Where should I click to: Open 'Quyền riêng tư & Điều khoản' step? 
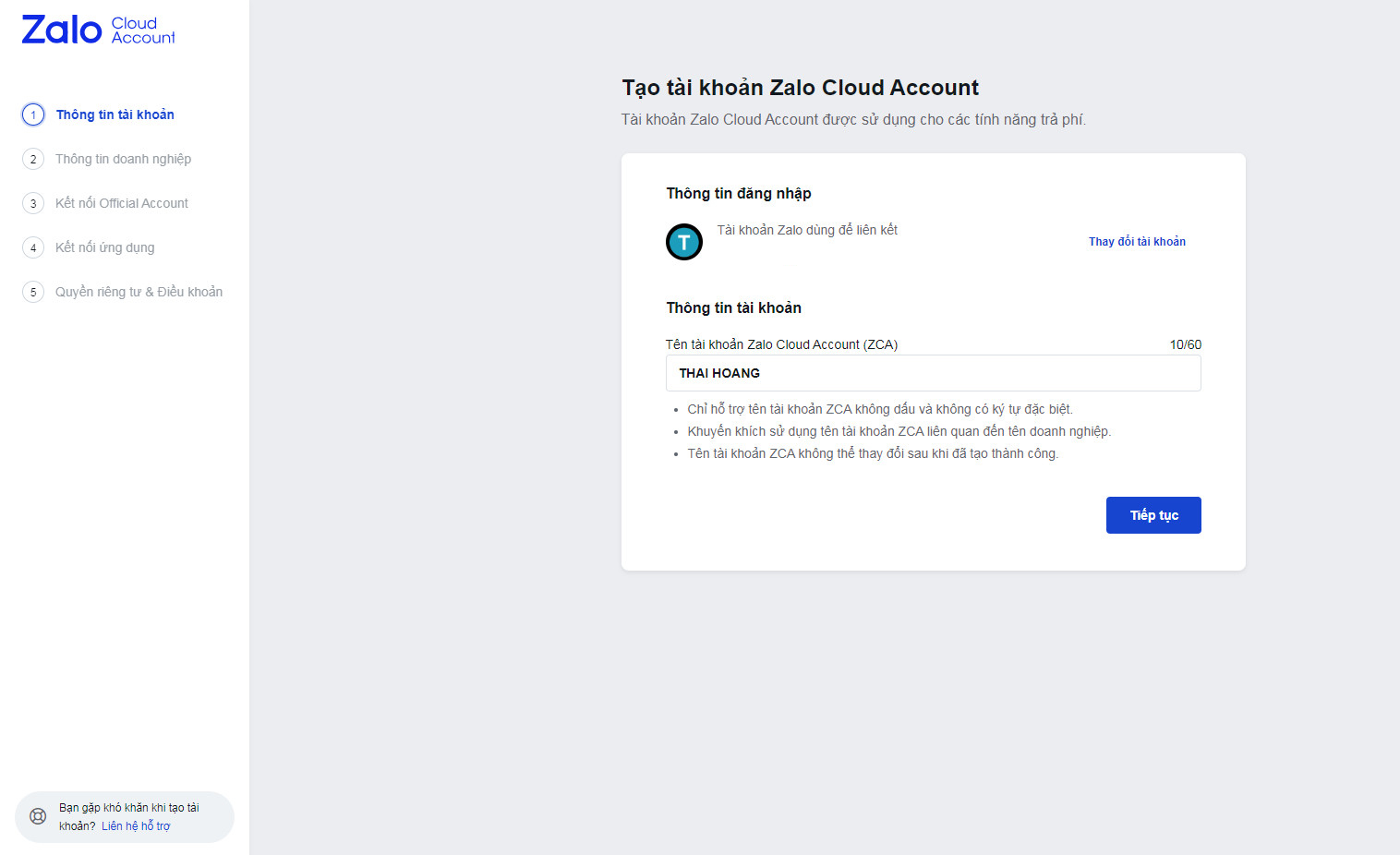click(139, 292)
